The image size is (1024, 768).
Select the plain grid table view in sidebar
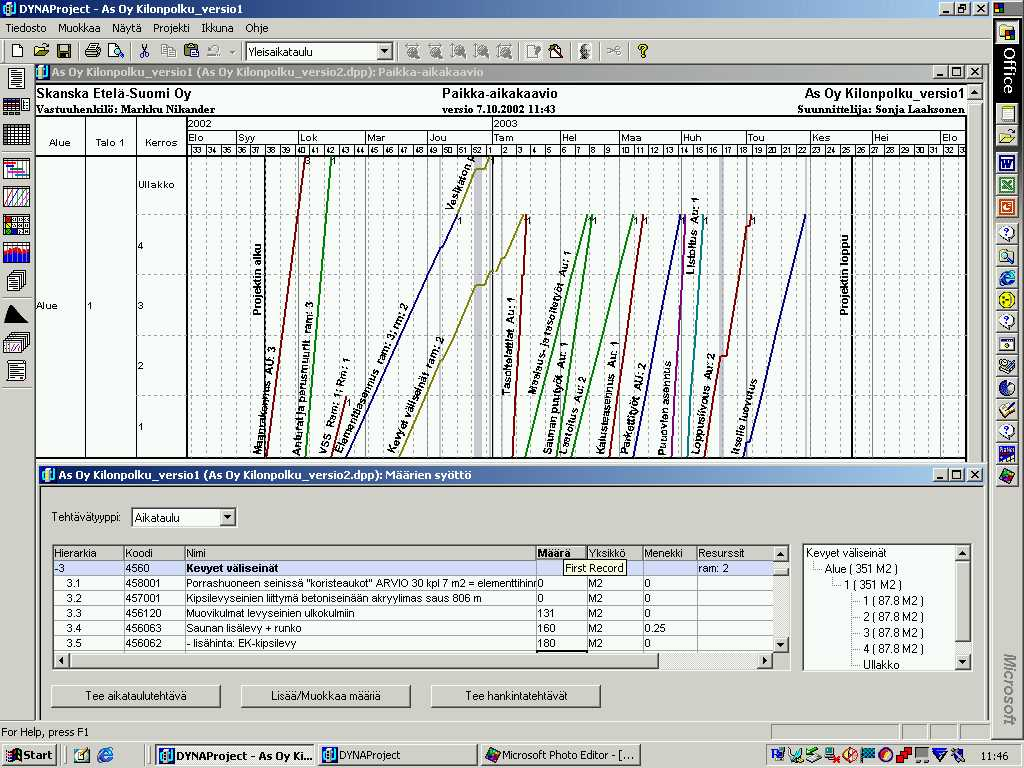16,135
